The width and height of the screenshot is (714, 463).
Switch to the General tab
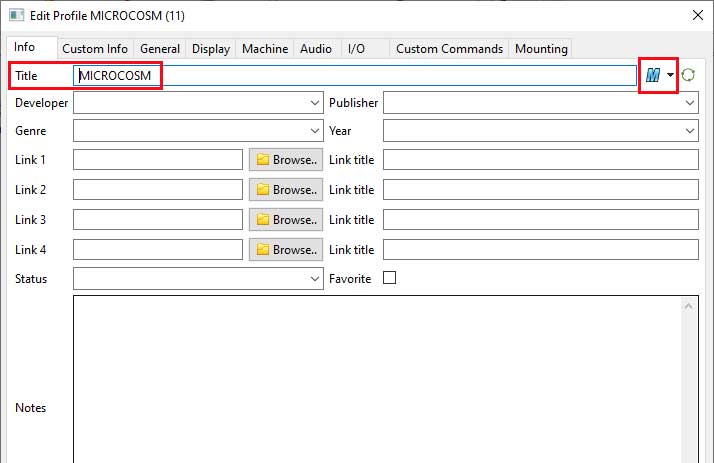(x=160, y=49)
